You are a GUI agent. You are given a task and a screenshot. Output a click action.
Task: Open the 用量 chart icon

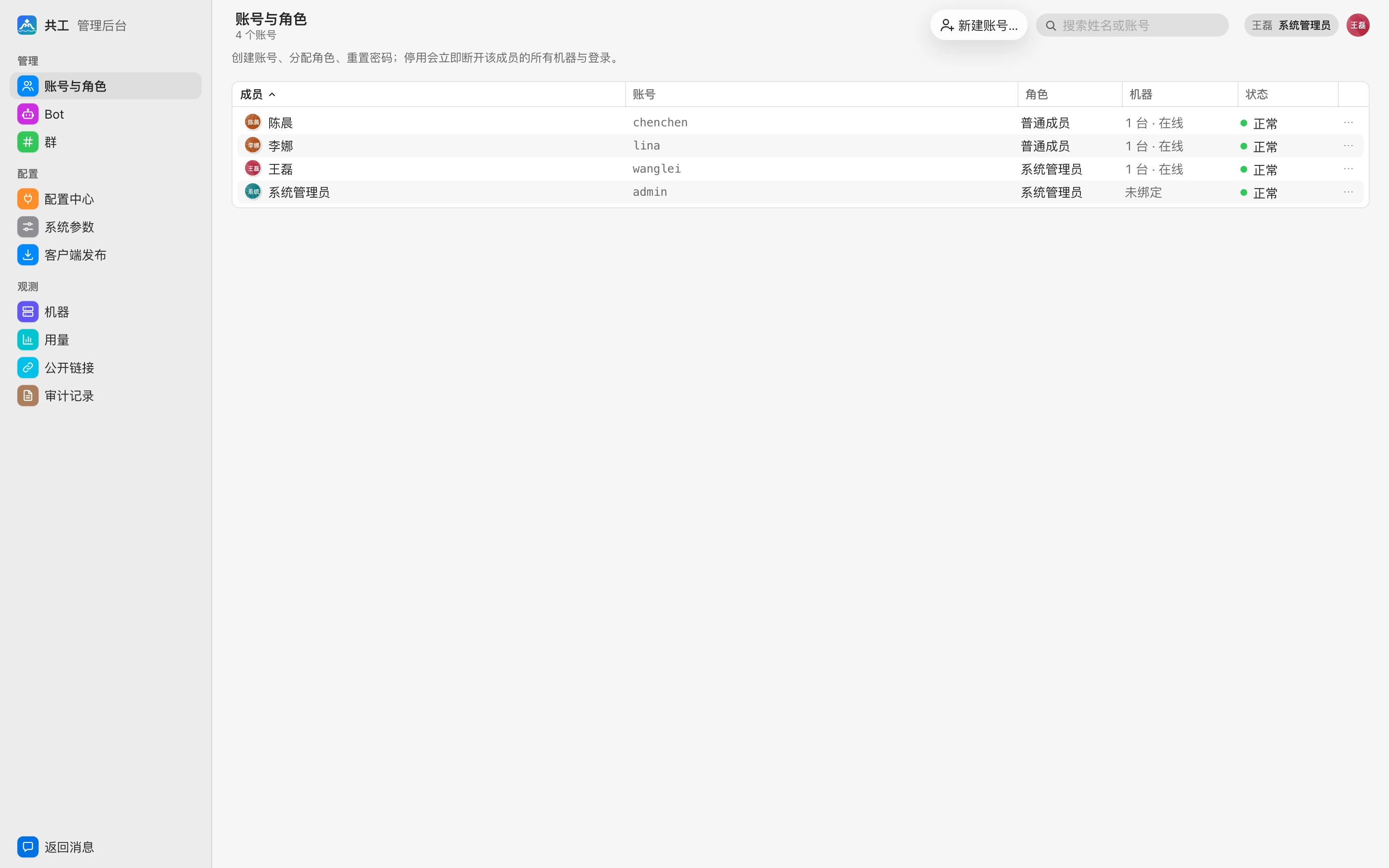tap(27, 340)
